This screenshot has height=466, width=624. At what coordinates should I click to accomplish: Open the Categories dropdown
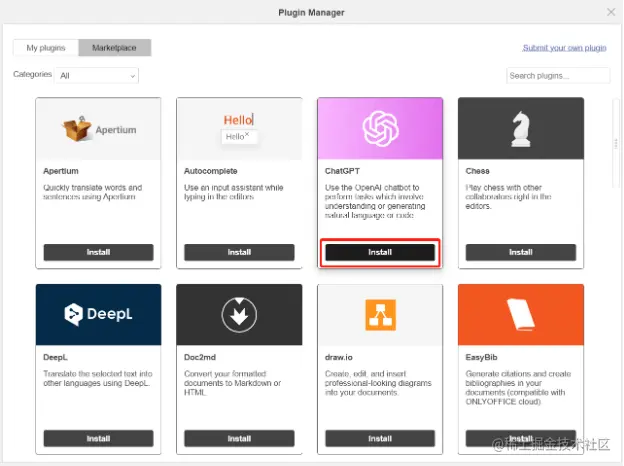click(97, 76)
